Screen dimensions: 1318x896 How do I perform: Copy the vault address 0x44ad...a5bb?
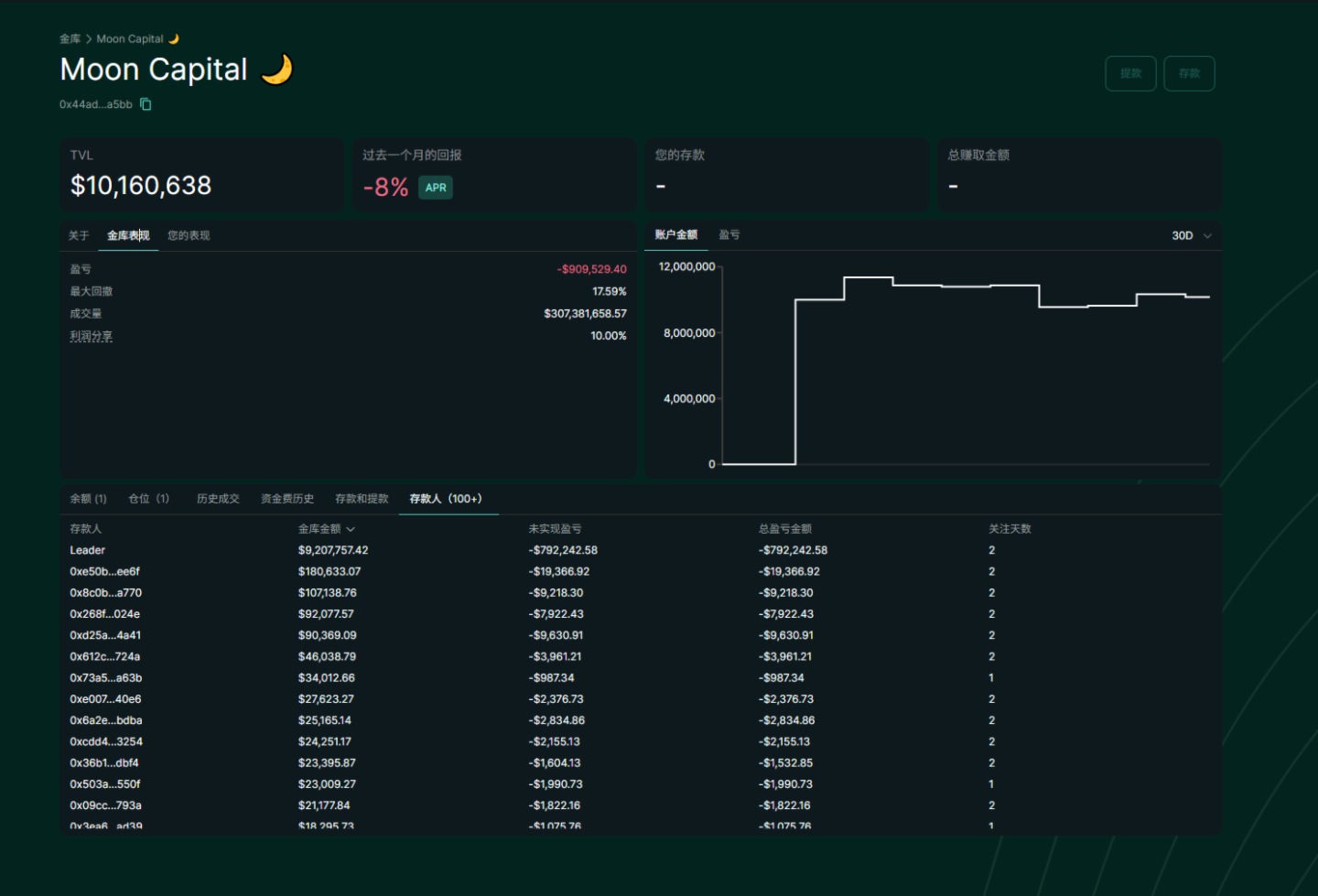pos(146,104)
